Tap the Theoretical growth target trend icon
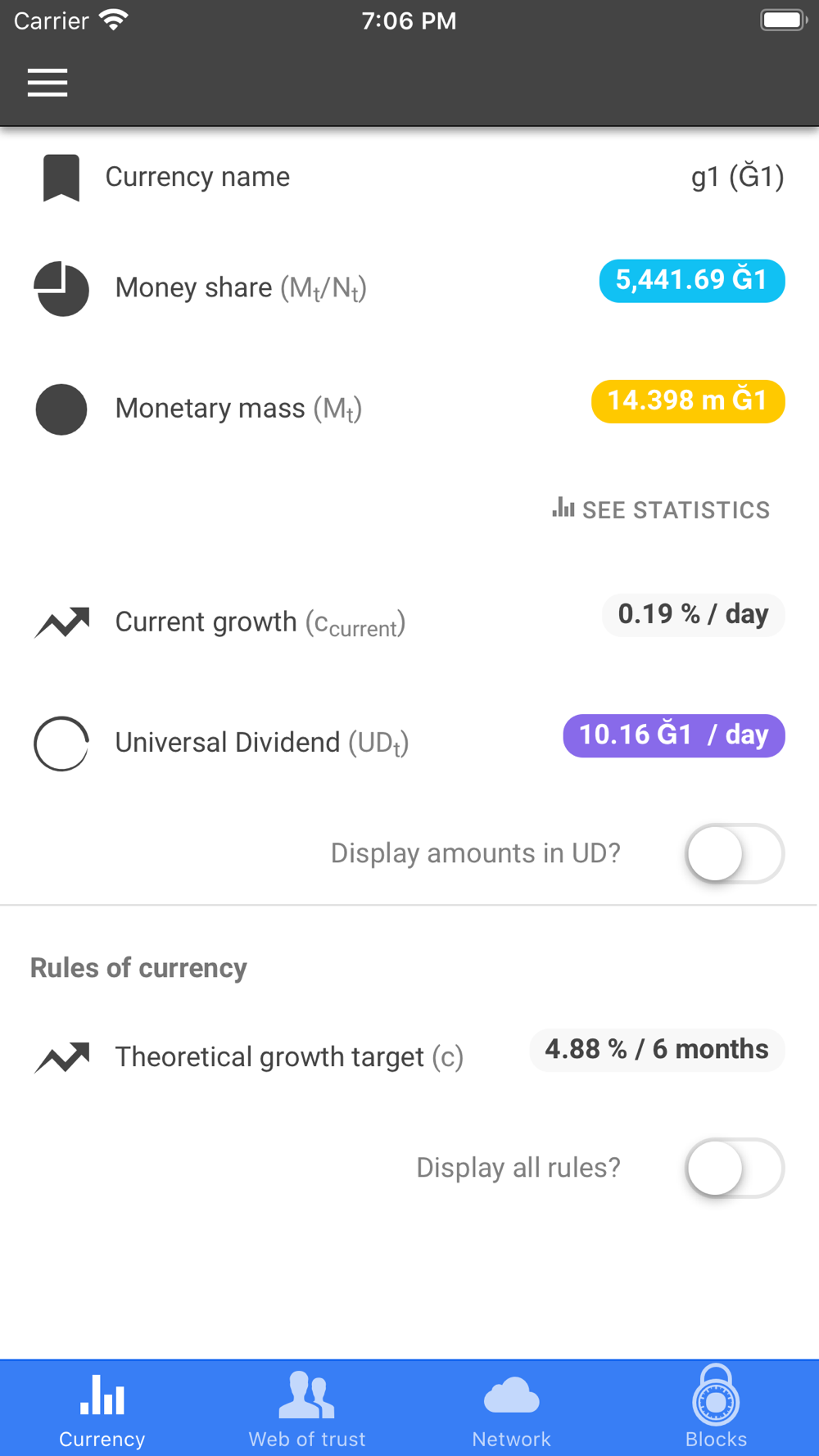 62,1057
